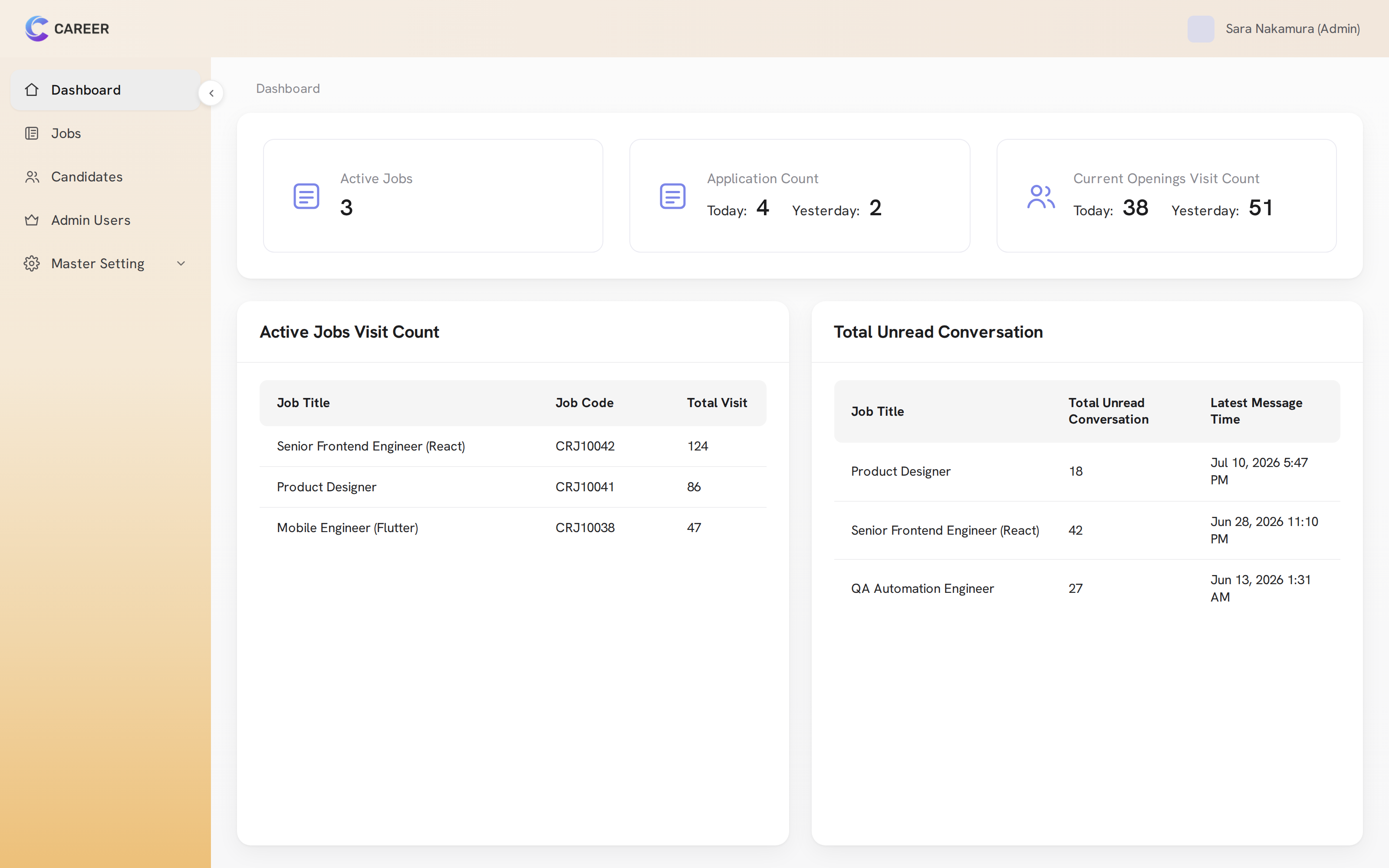
Task: Click the Admin Users crown icon
Action: tap(32, 220)
